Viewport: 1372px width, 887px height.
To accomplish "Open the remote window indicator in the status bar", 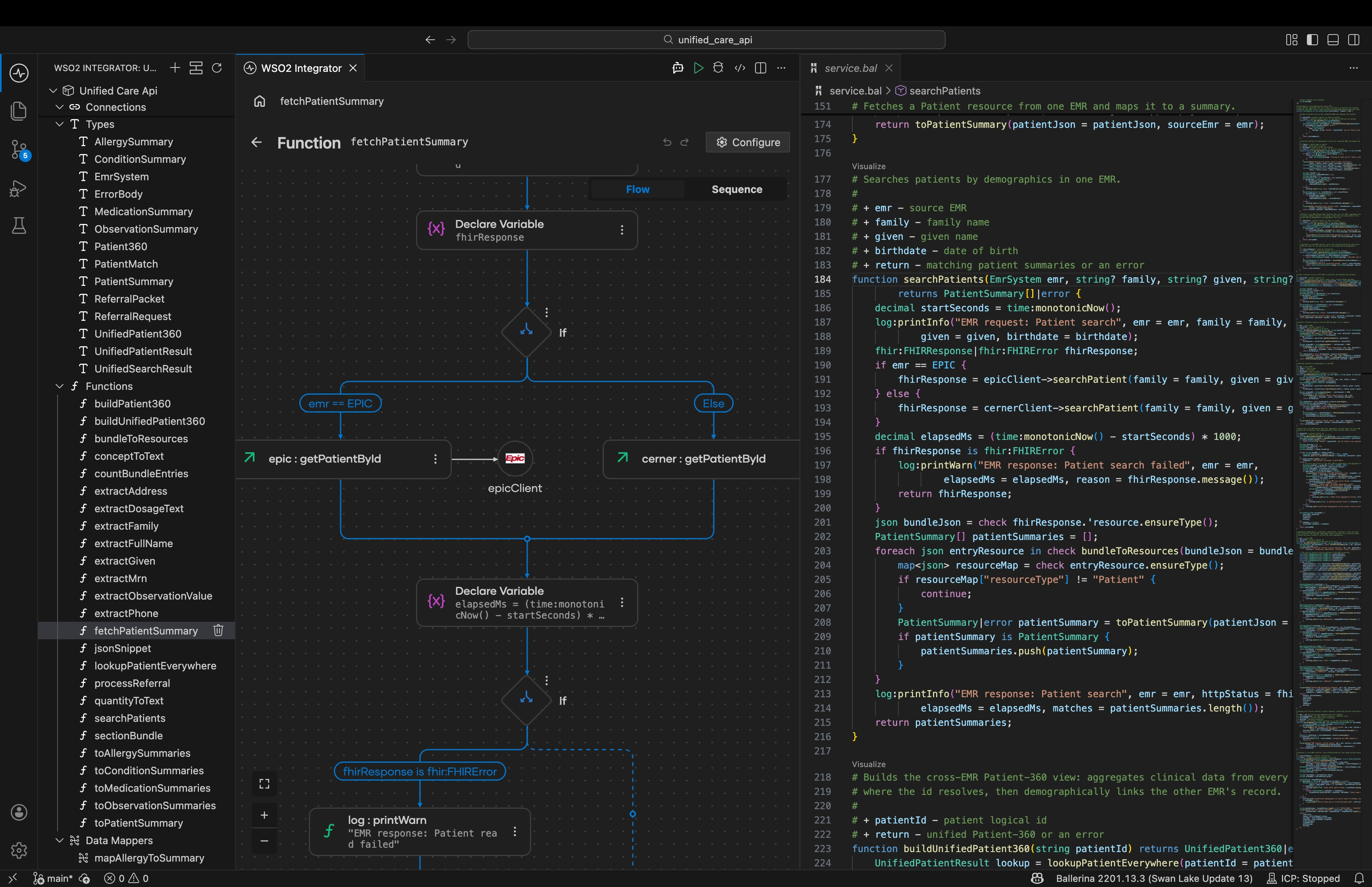I will [13, 878].
